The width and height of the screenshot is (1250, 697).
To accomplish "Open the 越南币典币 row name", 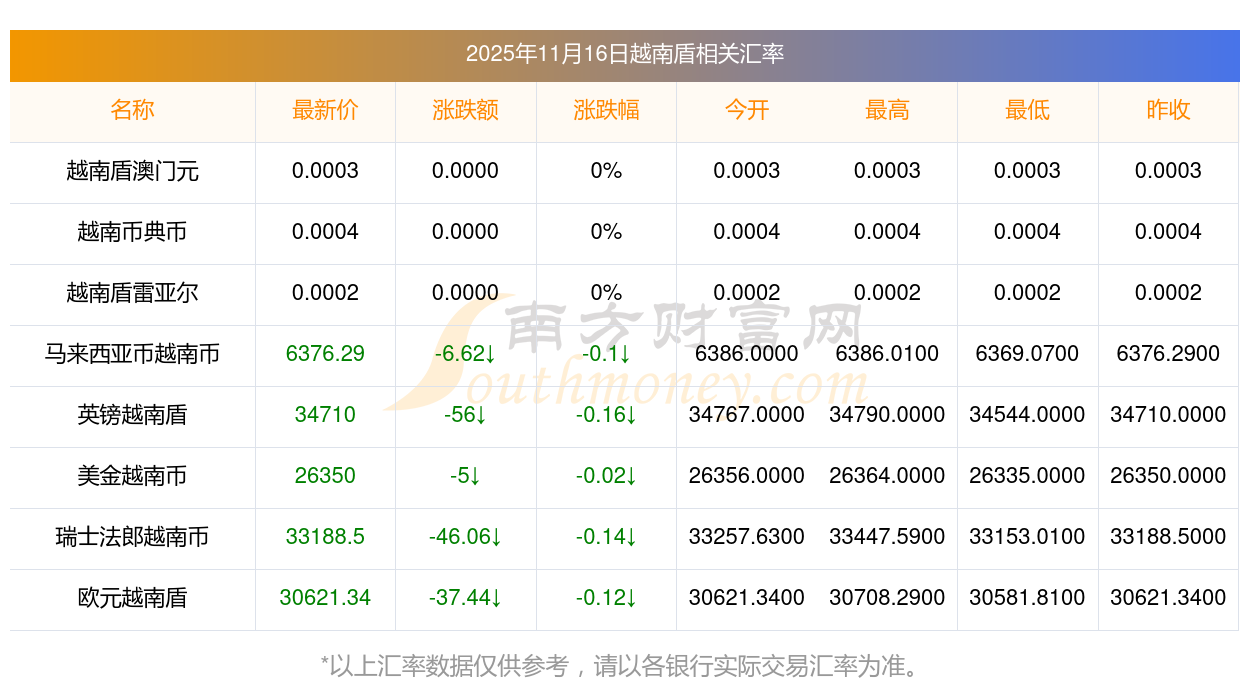I will click(132, 232).
